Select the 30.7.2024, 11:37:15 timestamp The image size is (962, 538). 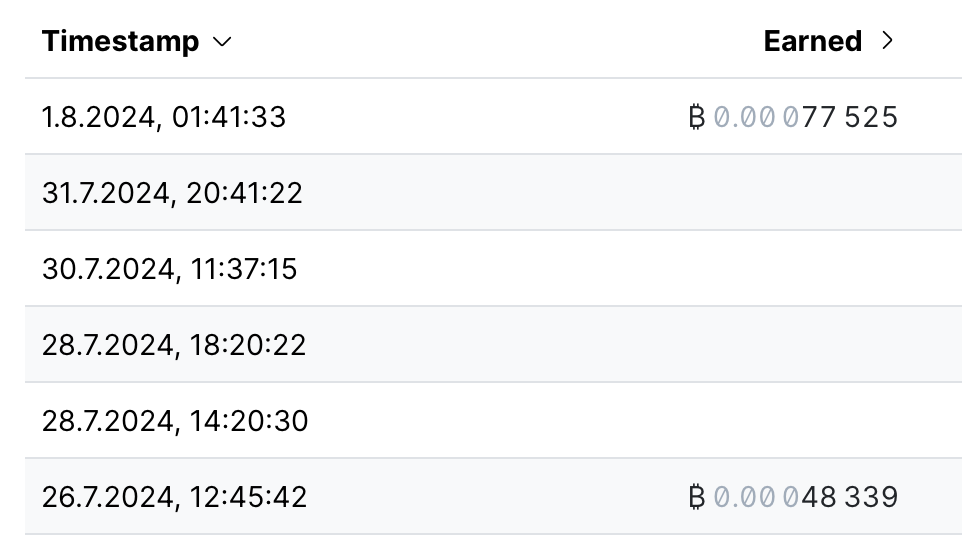pyautogui.click(x=169, y=269)
